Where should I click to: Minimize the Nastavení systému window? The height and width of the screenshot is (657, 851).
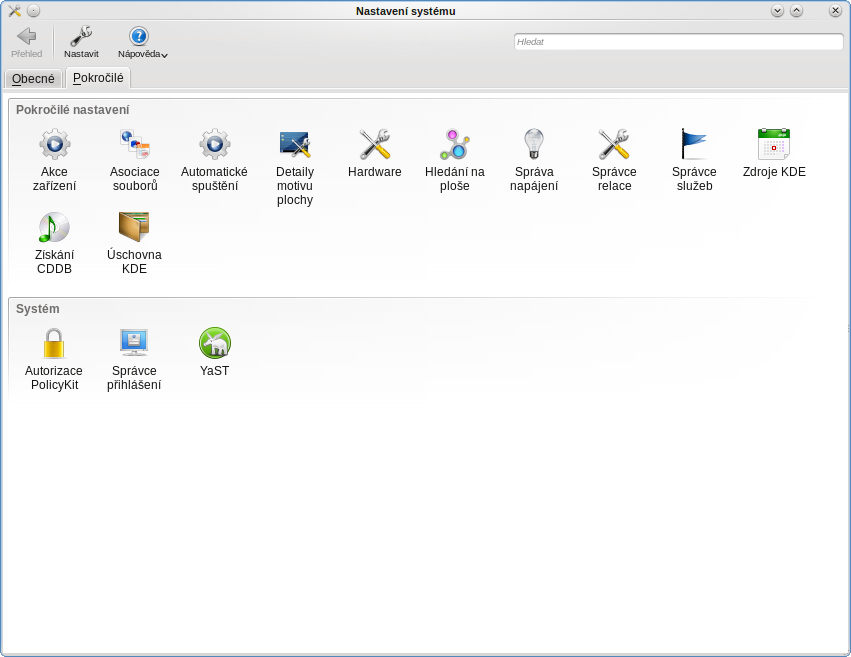(777, 11)
